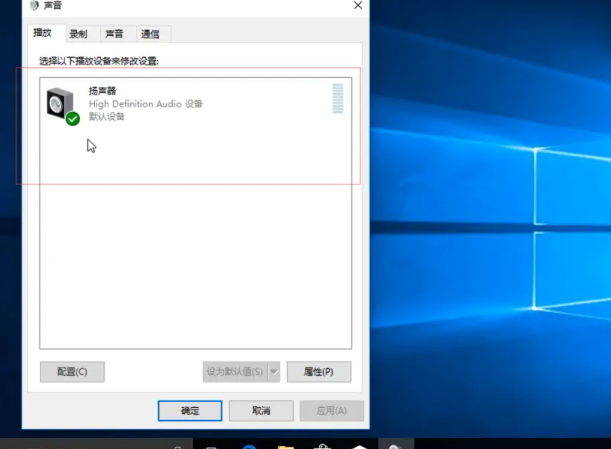Open the 通信 tab
The width and height of the screenshot is (611, 449).
pos(151,34)
